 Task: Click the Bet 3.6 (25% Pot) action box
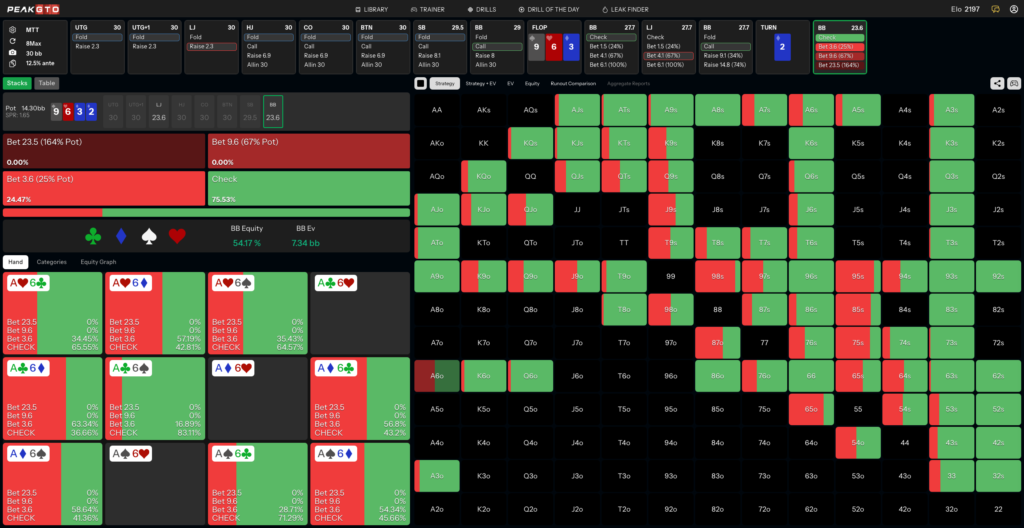pos(104,188)
